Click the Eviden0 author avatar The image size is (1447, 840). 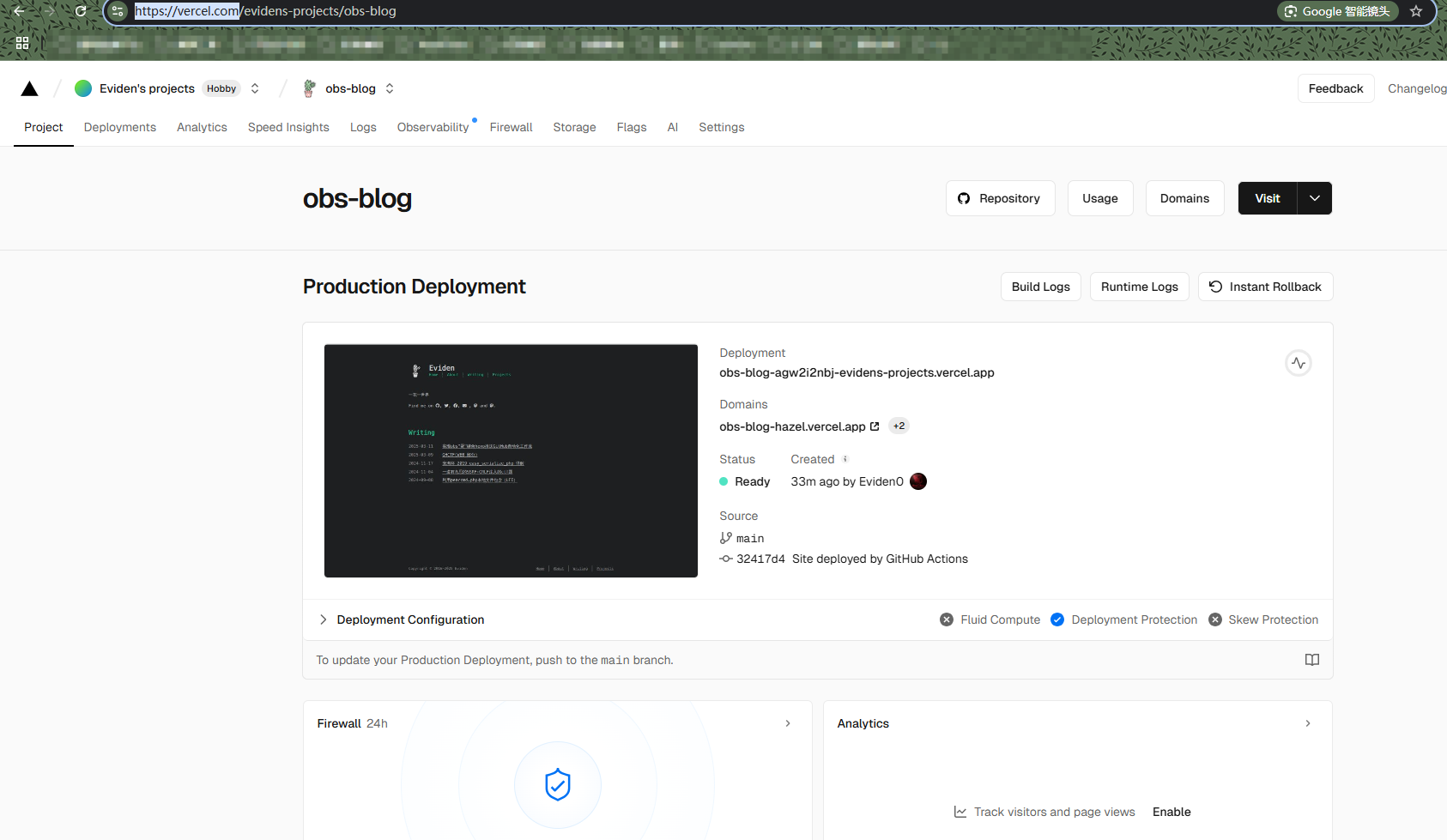pyautogui.click(x=918, y=481)
